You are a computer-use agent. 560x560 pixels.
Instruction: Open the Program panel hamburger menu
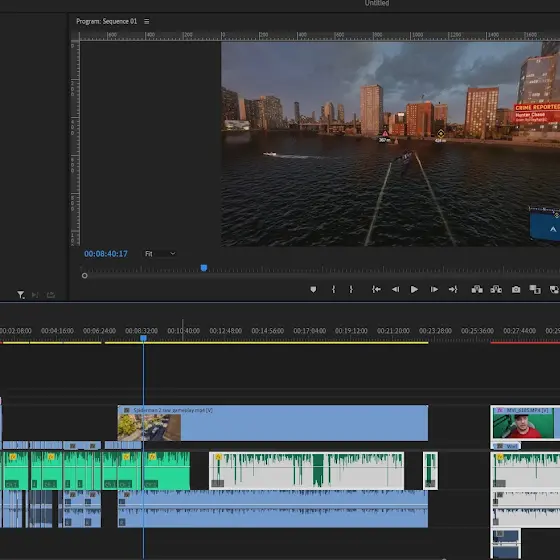(146, 21)
